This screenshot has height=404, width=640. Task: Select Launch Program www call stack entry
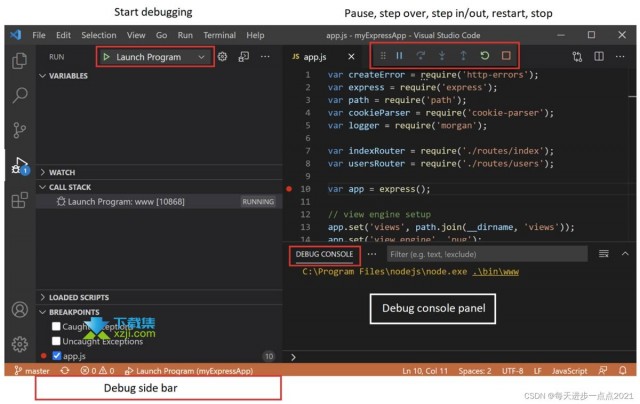159,202
